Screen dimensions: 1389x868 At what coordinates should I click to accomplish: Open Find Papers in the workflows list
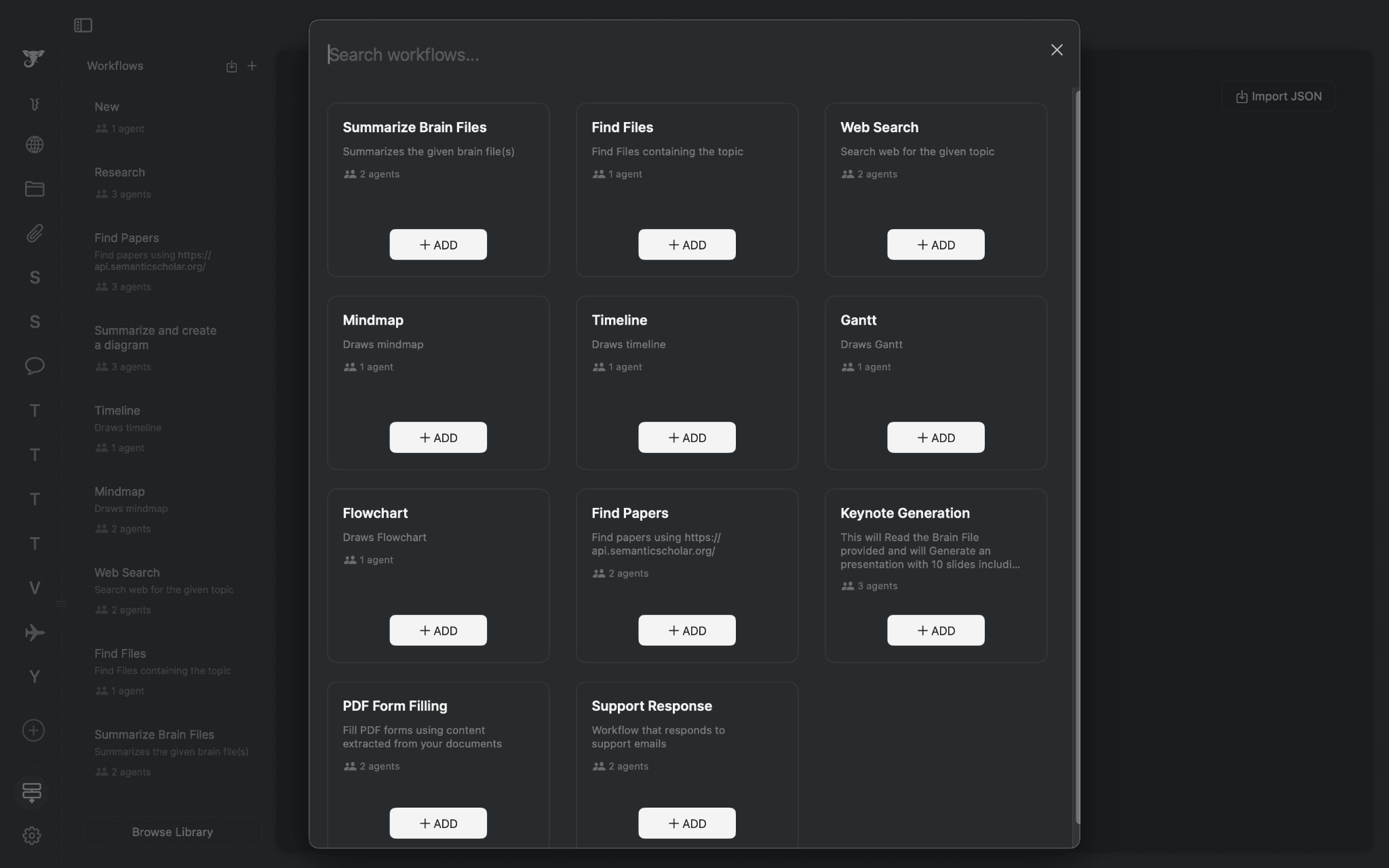(x=172, y=262)
